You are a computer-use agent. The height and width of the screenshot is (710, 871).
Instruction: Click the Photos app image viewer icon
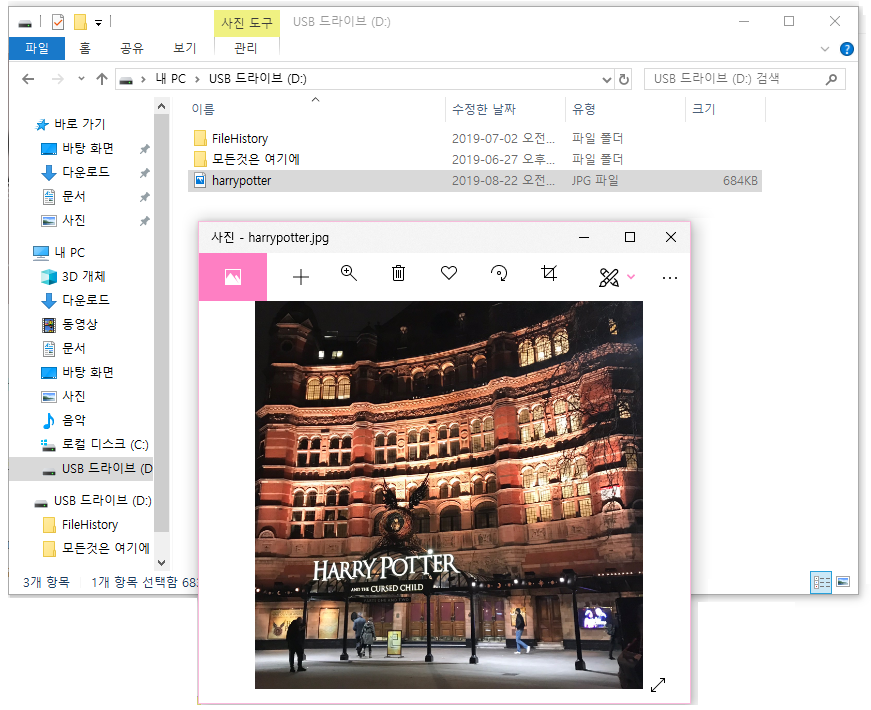pyautogui.click(x=233, y=277)
